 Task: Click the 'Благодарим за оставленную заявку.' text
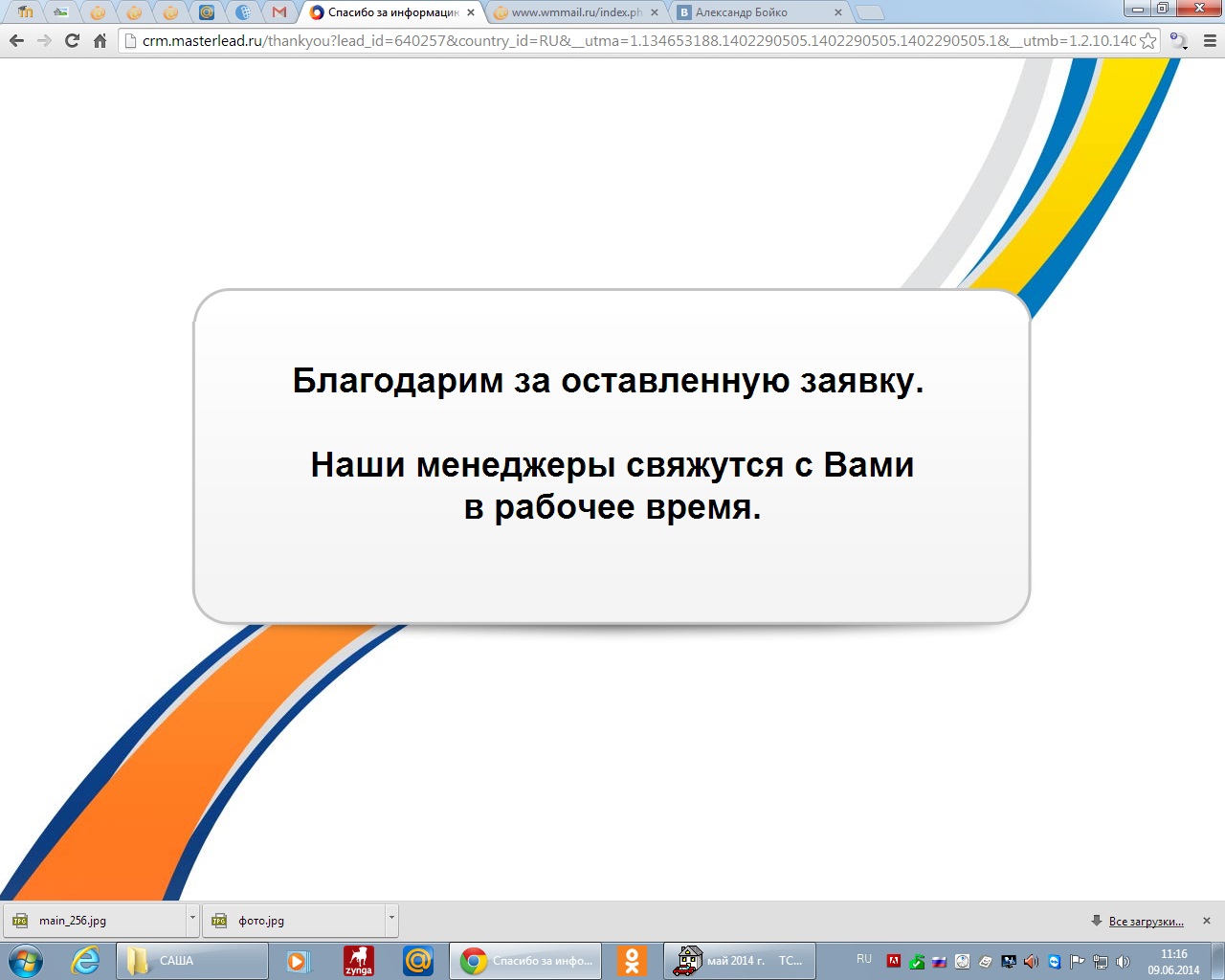click(x=608, y=381)
